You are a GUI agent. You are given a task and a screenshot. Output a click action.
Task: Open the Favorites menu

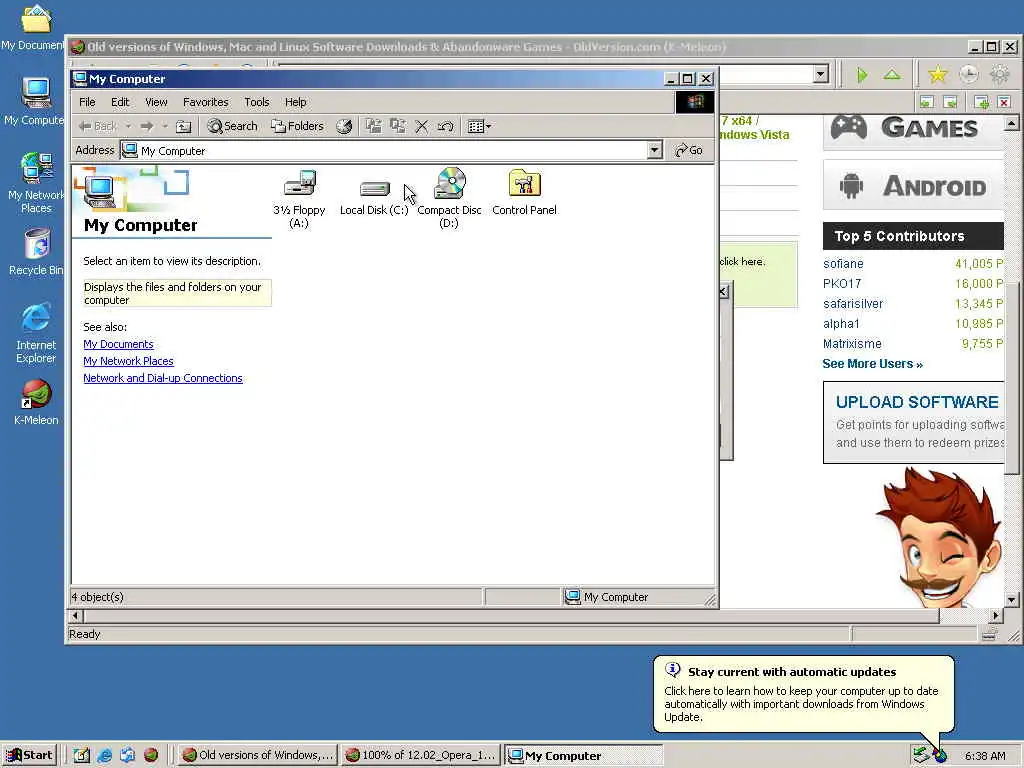pyautogui.click(x=206, y=102)
